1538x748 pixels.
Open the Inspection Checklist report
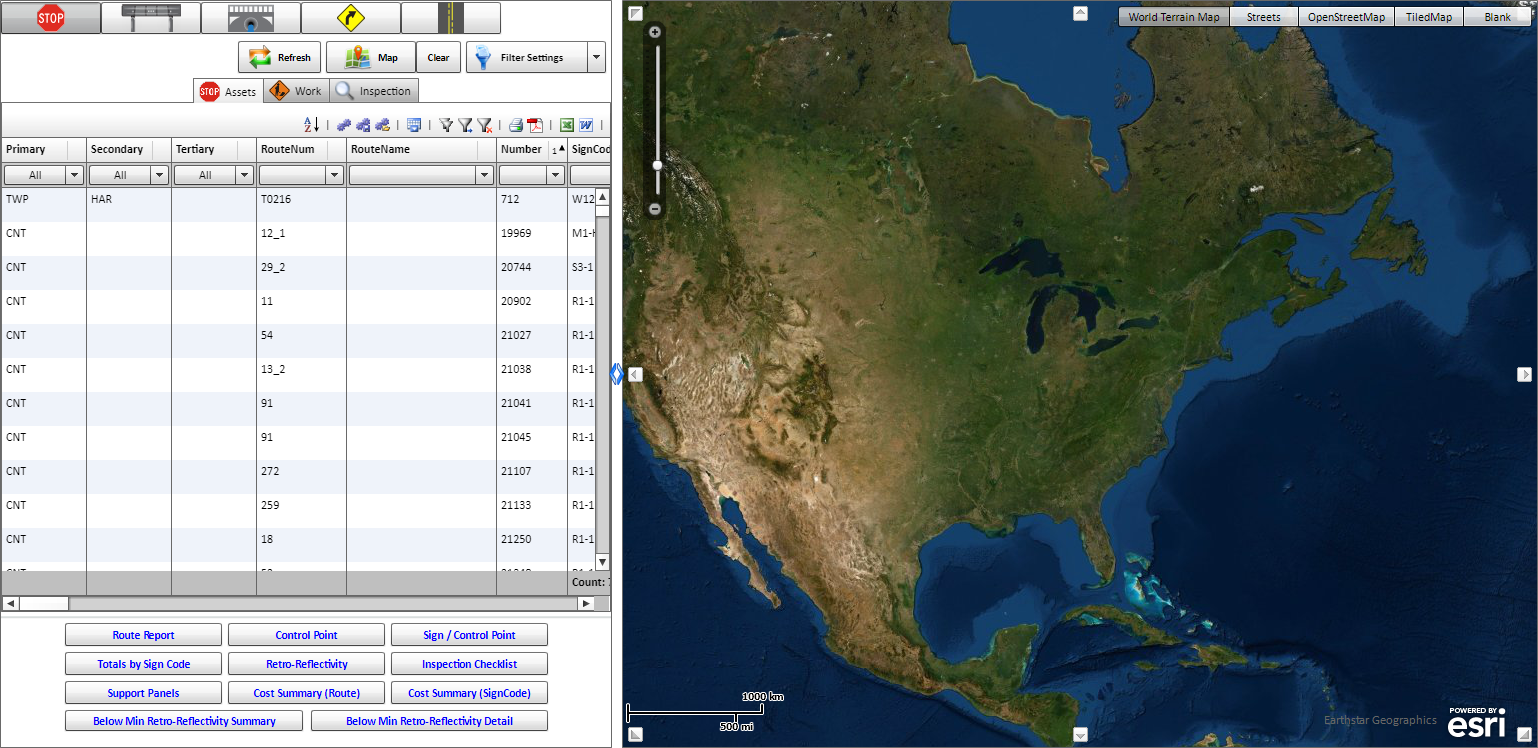click(x=469, y=664)
